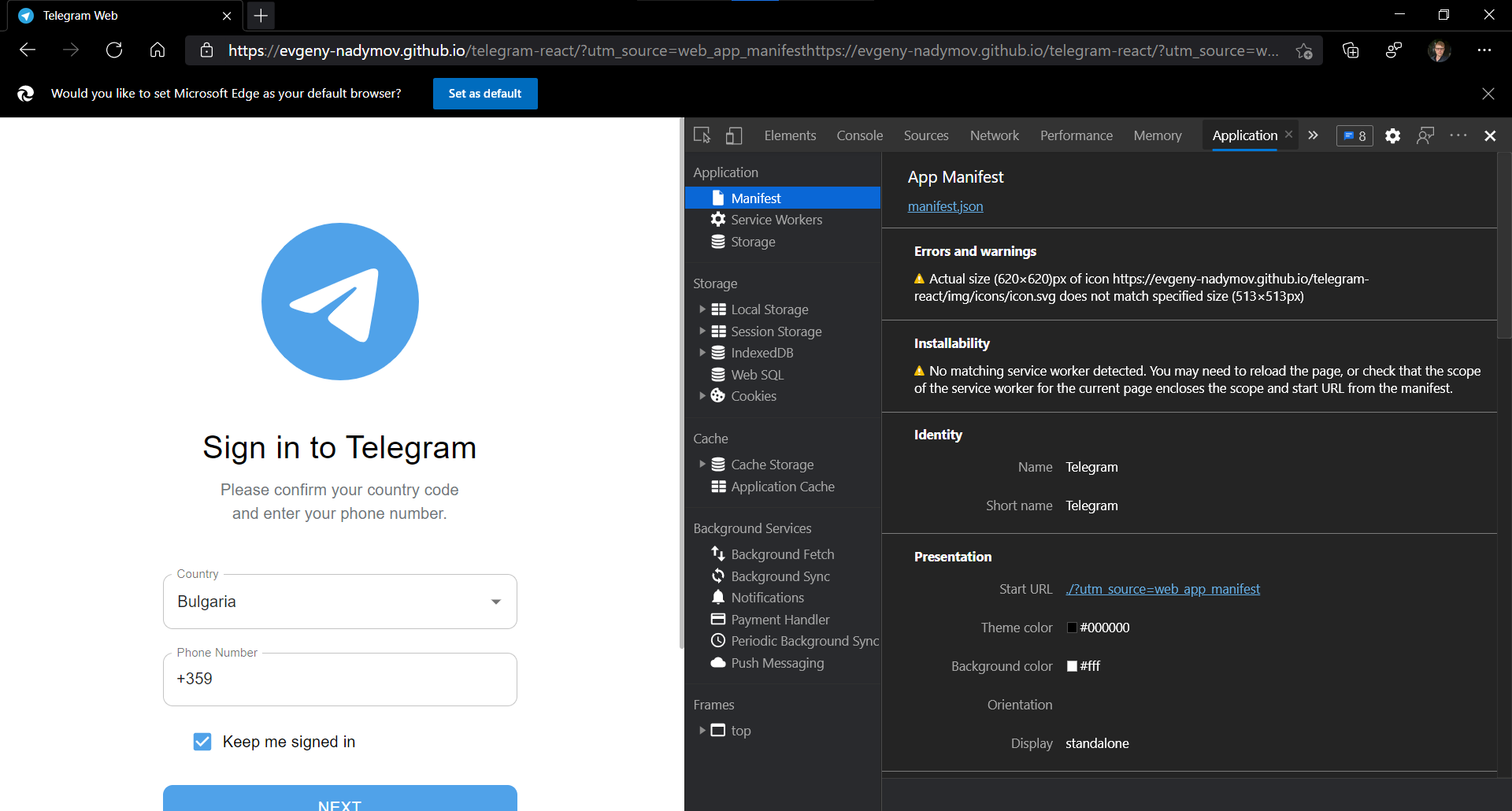The height and width of the screenshot is (811, 1512).
Task: Switch to the Console tab
Action: tap(859, 135)
